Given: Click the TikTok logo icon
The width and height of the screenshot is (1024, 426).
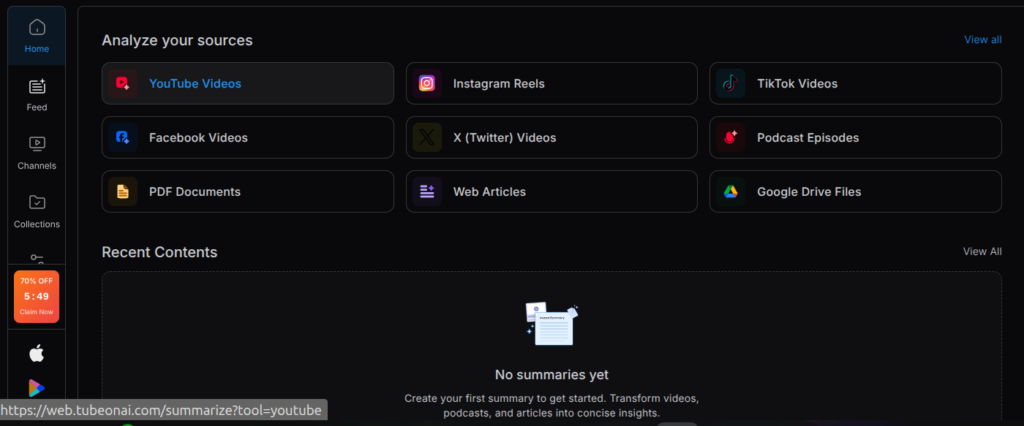Looking at the screenshot, I should click(731, 84).
